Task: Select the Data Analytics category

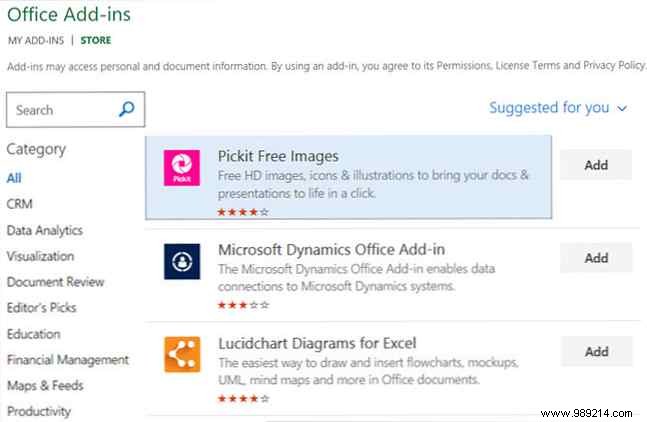Action: [x=45, y=230]
